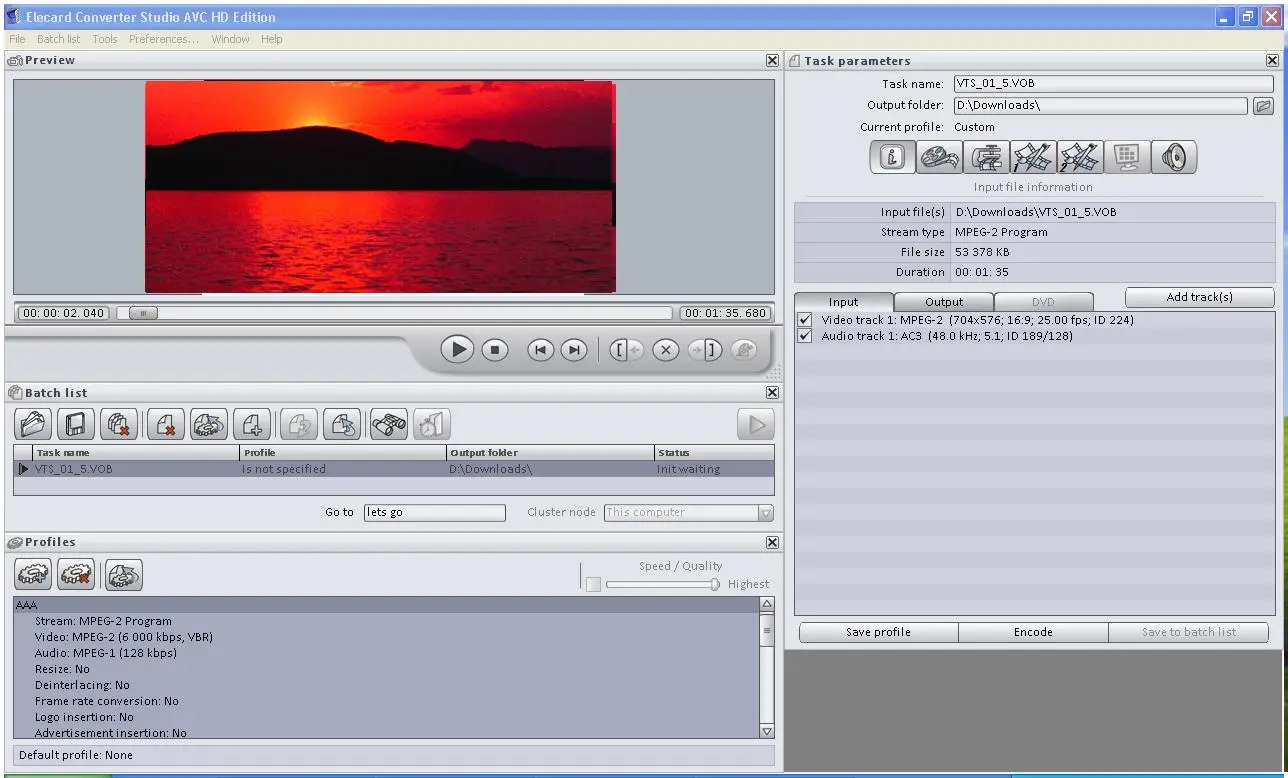Step to previous frame in preview
This screenshot has width=1288, height=778.
541,350
